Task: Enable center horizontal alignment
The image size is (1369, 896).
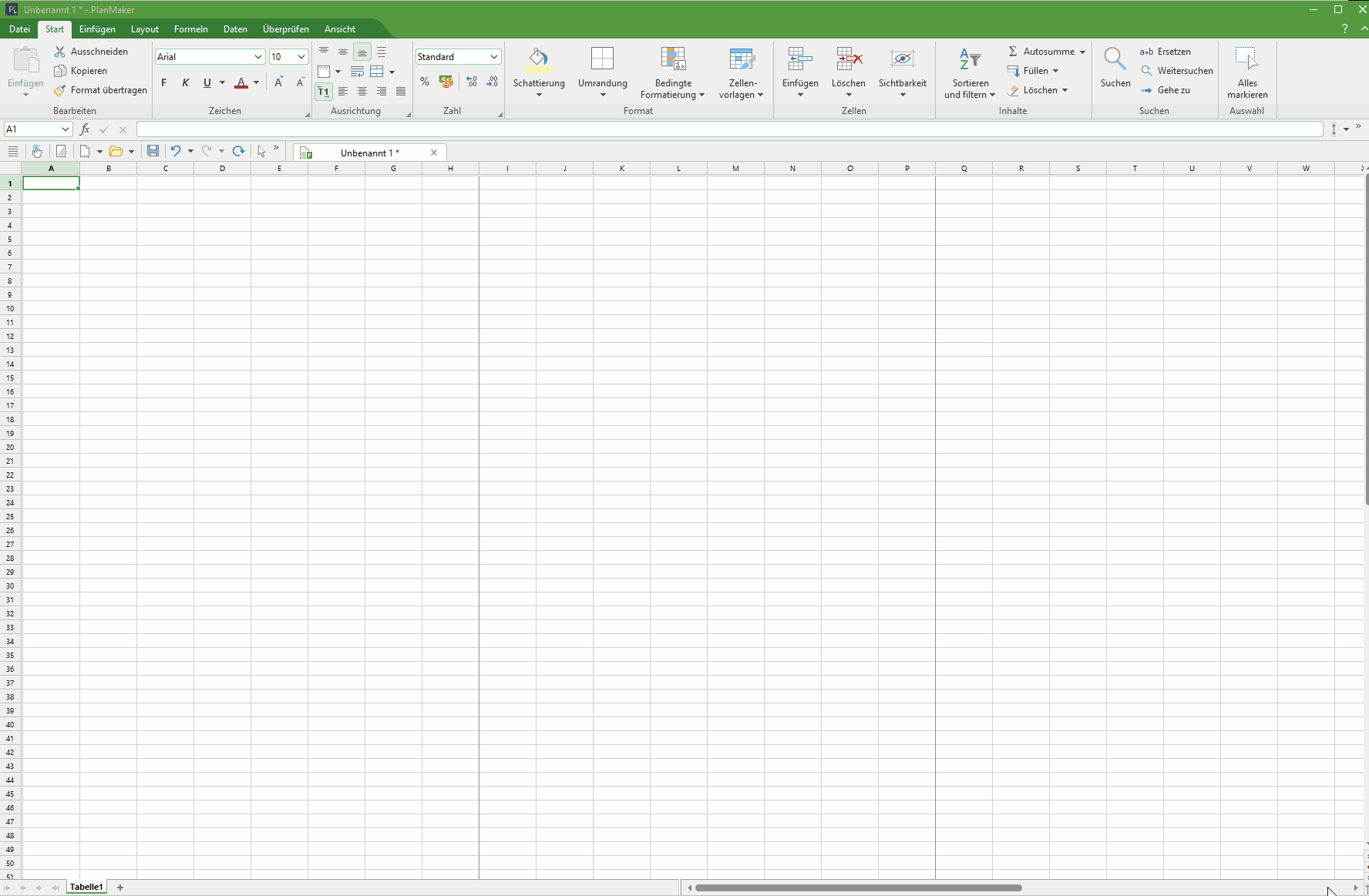Action: click(x=362, y=91)
